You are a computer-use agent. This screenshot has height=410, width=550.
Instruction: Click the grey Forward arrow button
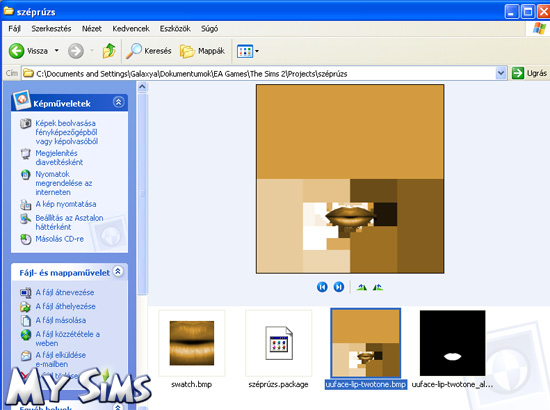point(75,51)
